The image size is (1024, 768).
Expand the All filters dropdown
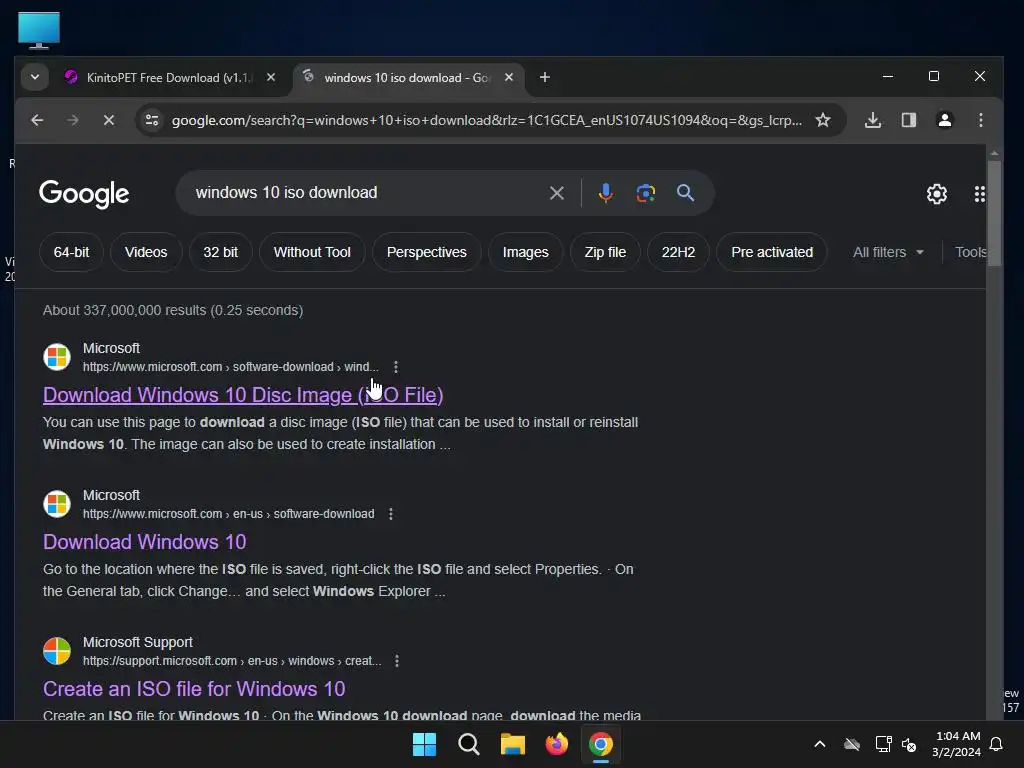[x=888, y=252]
